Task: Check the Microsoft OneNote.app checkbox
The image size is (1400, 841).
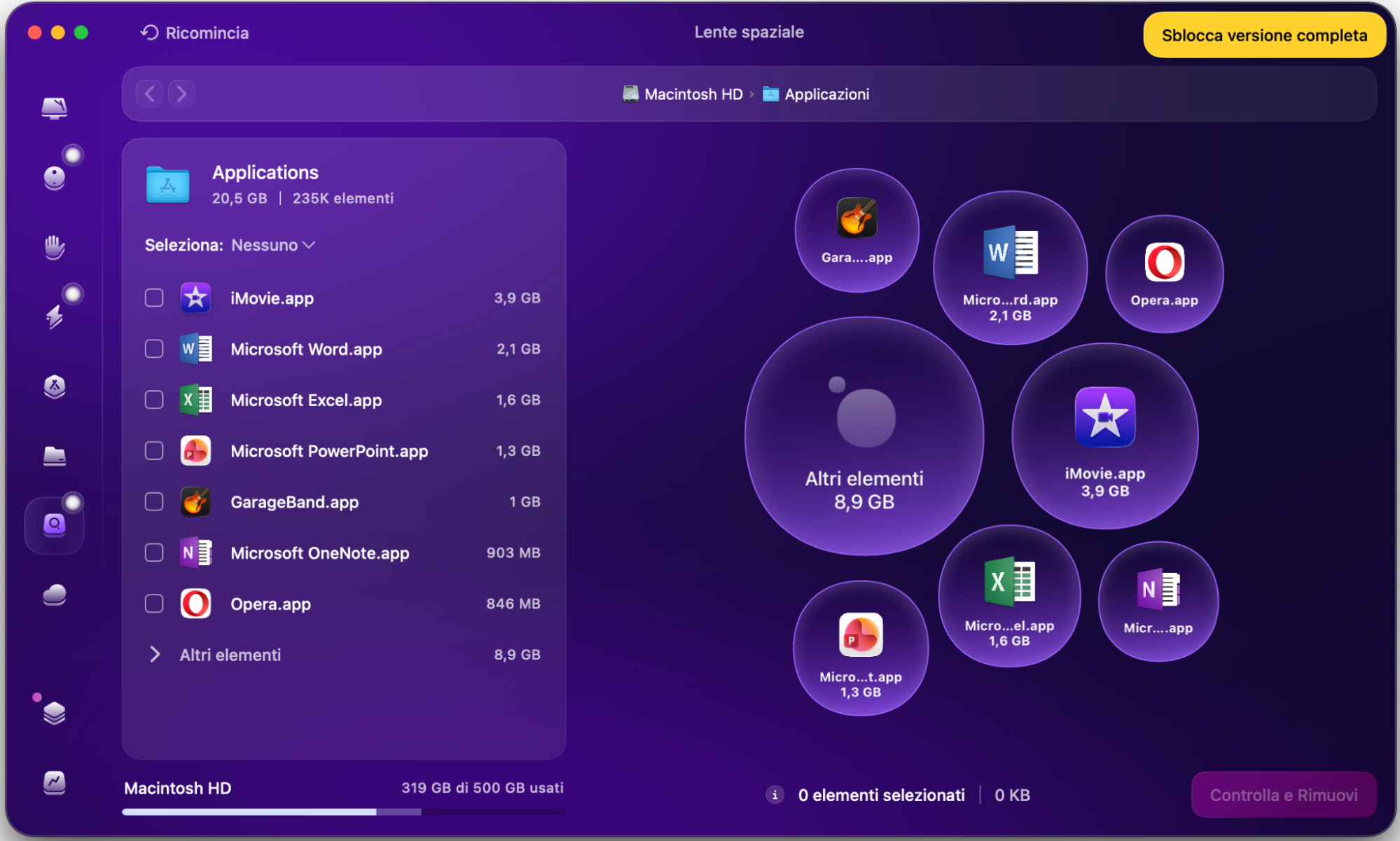Action: [x=154, y=552]
